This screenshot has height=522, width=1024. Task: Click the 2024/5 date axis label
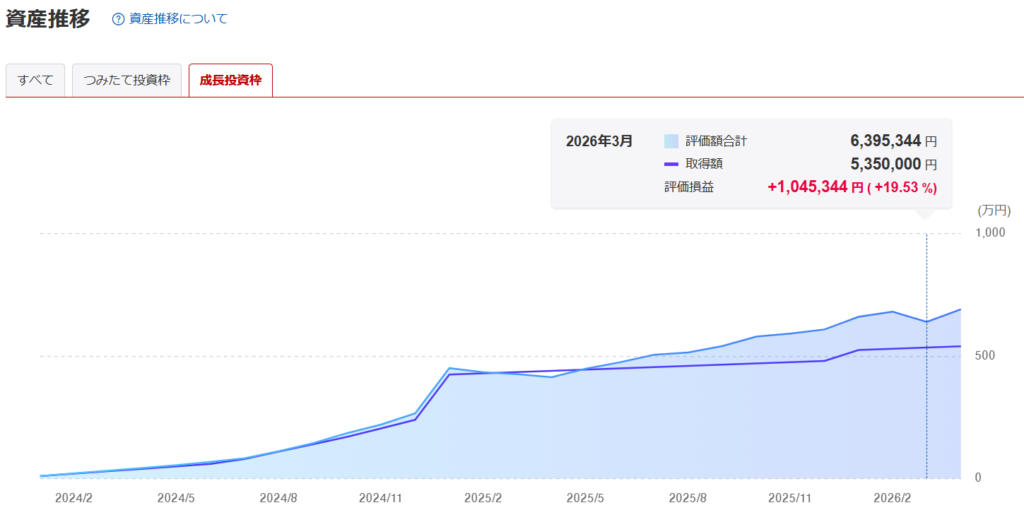click(177, 497)
